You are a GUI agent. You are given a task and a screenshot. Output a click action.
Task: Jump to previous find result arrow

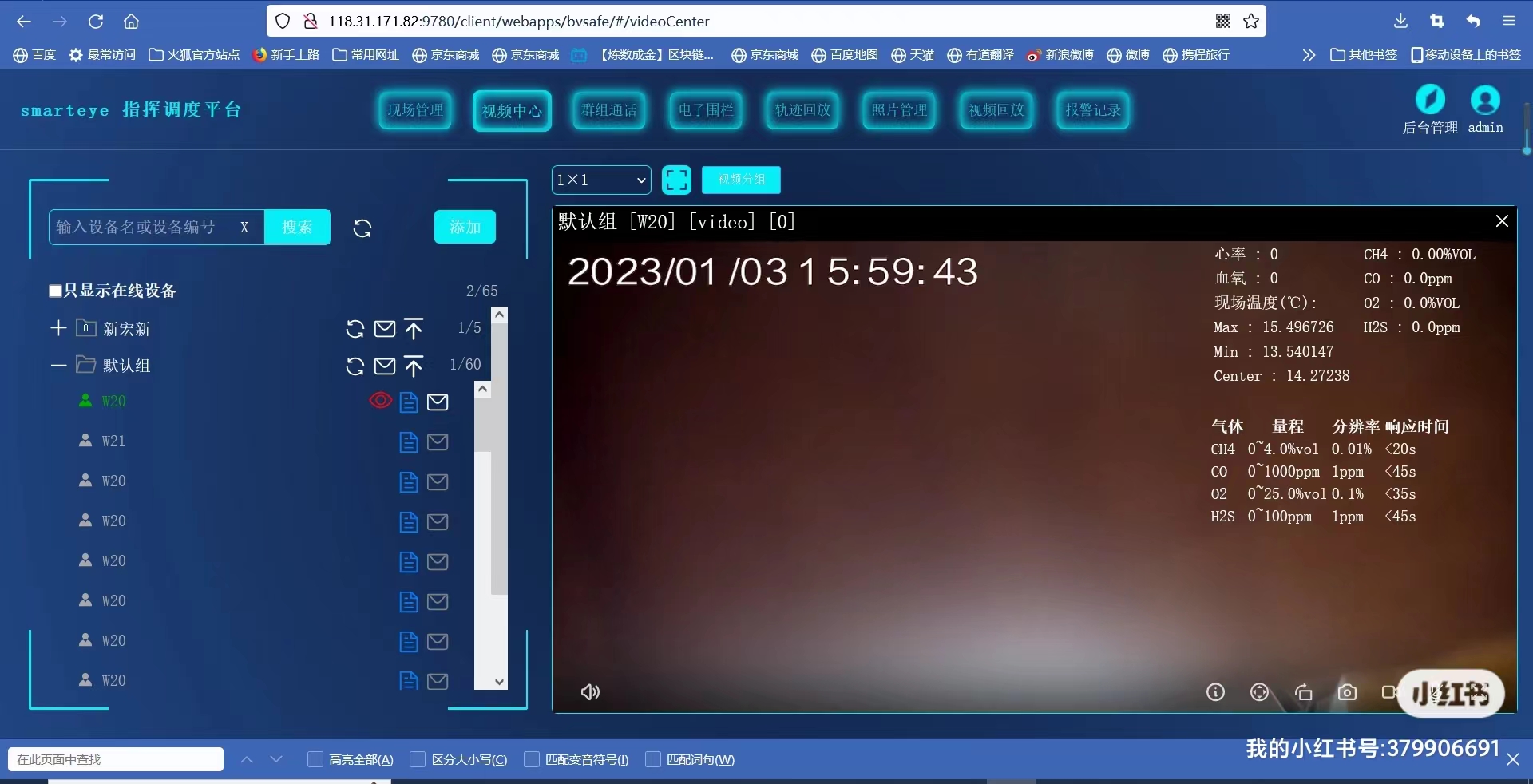coord(247,759)
